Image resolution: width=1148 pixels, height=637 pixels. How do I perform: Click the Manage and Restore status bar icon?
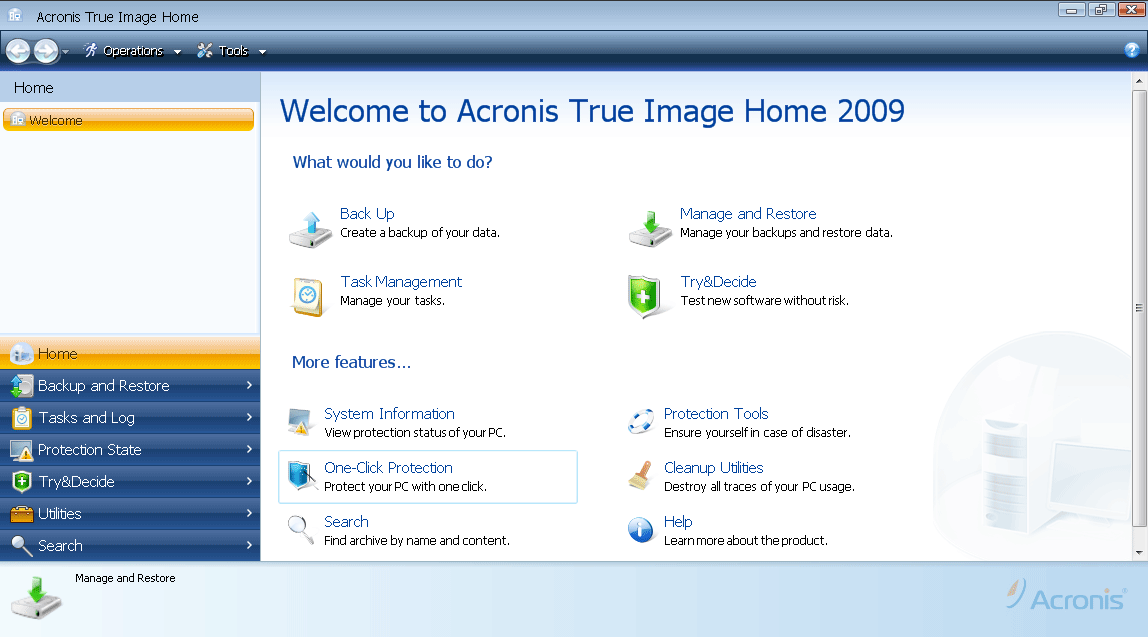click(37, 597)
